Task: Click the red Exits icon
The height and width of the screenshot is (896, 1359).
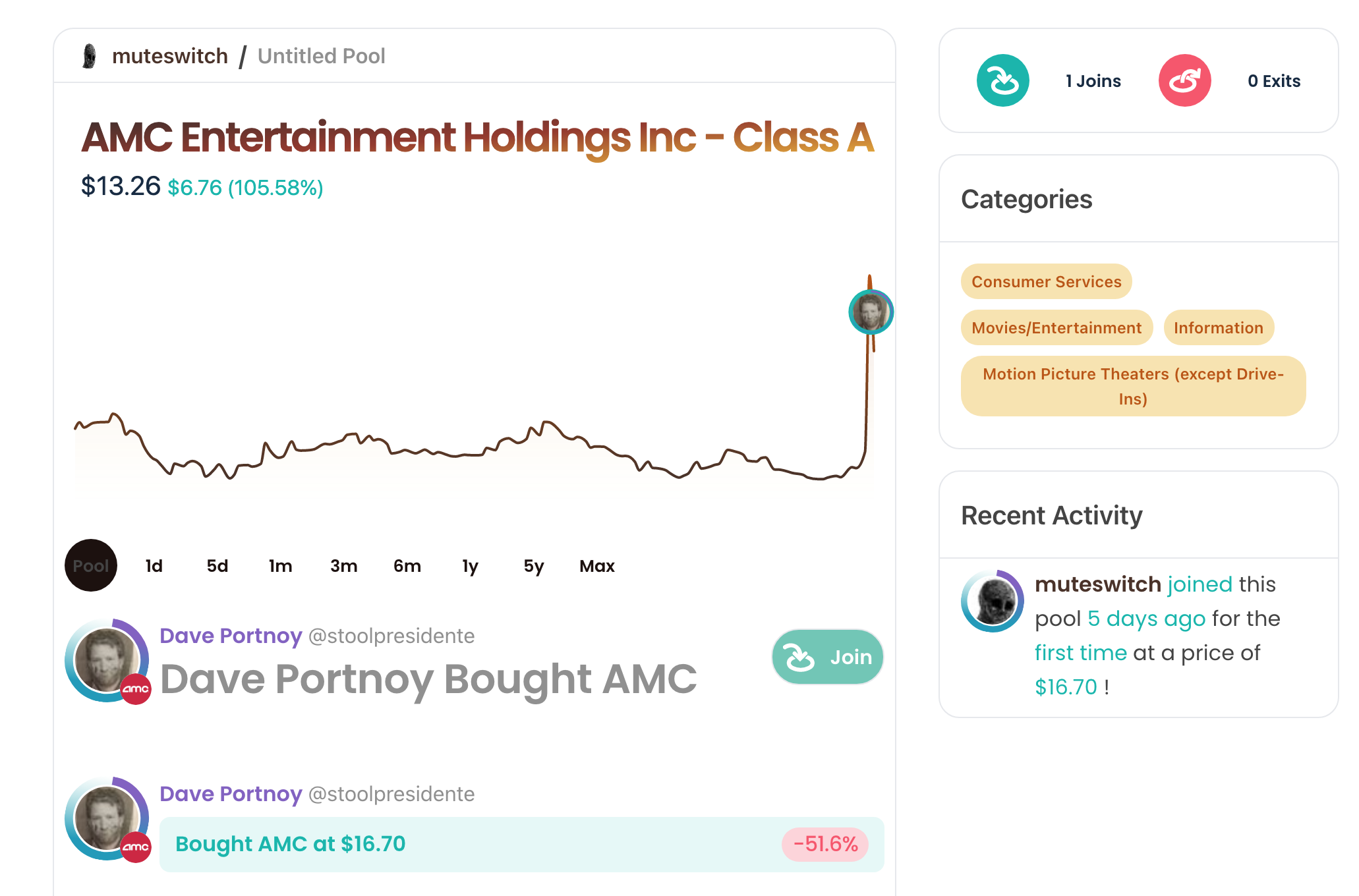Action: point(1184,80)
